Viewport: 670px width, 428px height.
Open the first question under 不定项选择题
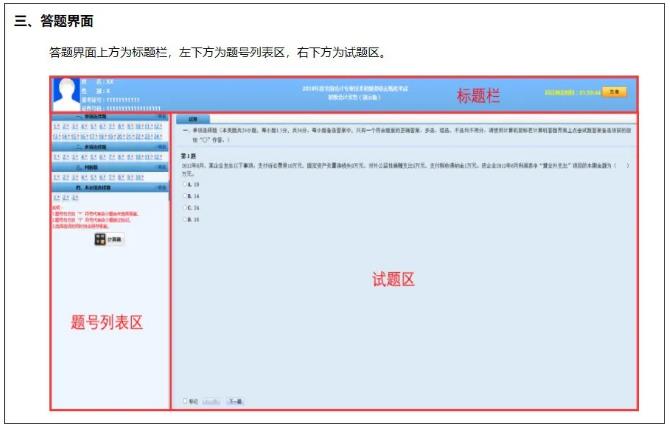click(x=56, y=196)
